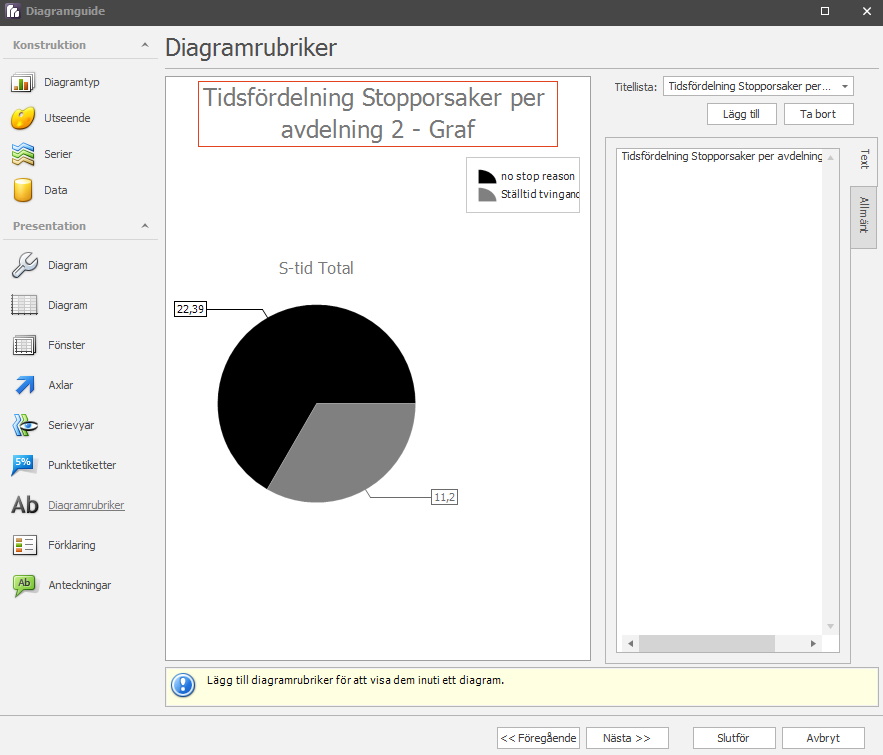
Task: Click the Förklaring sidebar label
Action: tap(72, 545)
